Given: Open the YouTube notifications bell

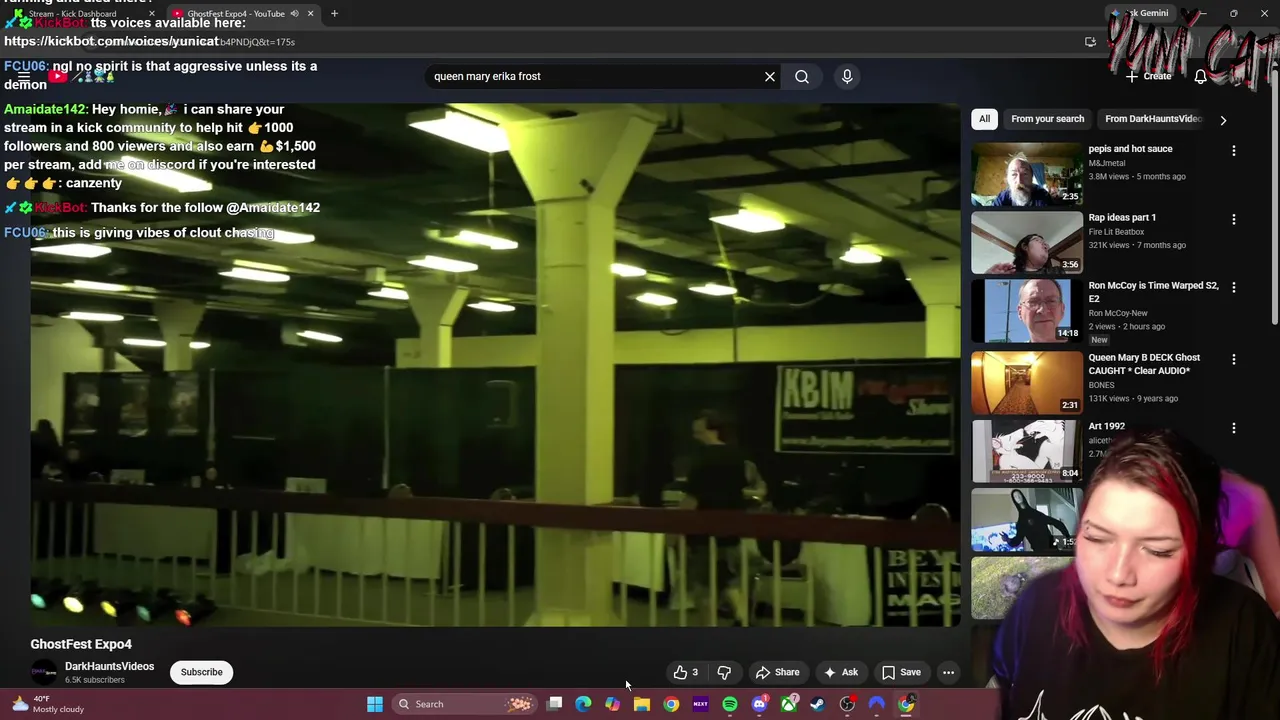Looking at the screenshot, I should point(1201,77).
